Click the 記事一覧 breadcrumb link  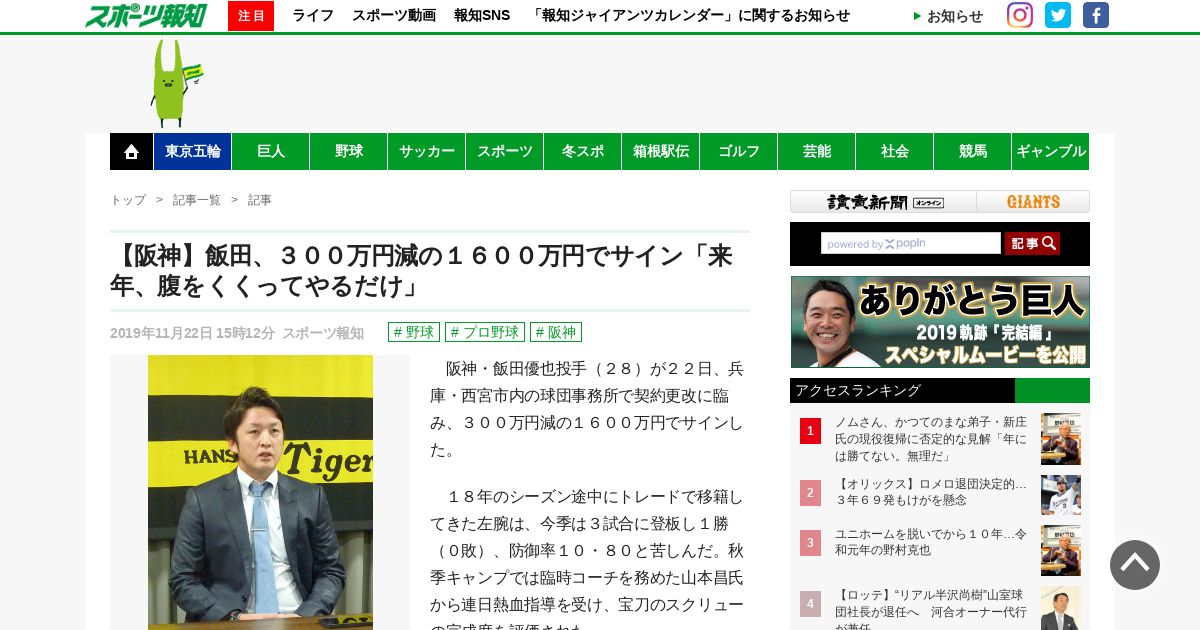(197, 200)
